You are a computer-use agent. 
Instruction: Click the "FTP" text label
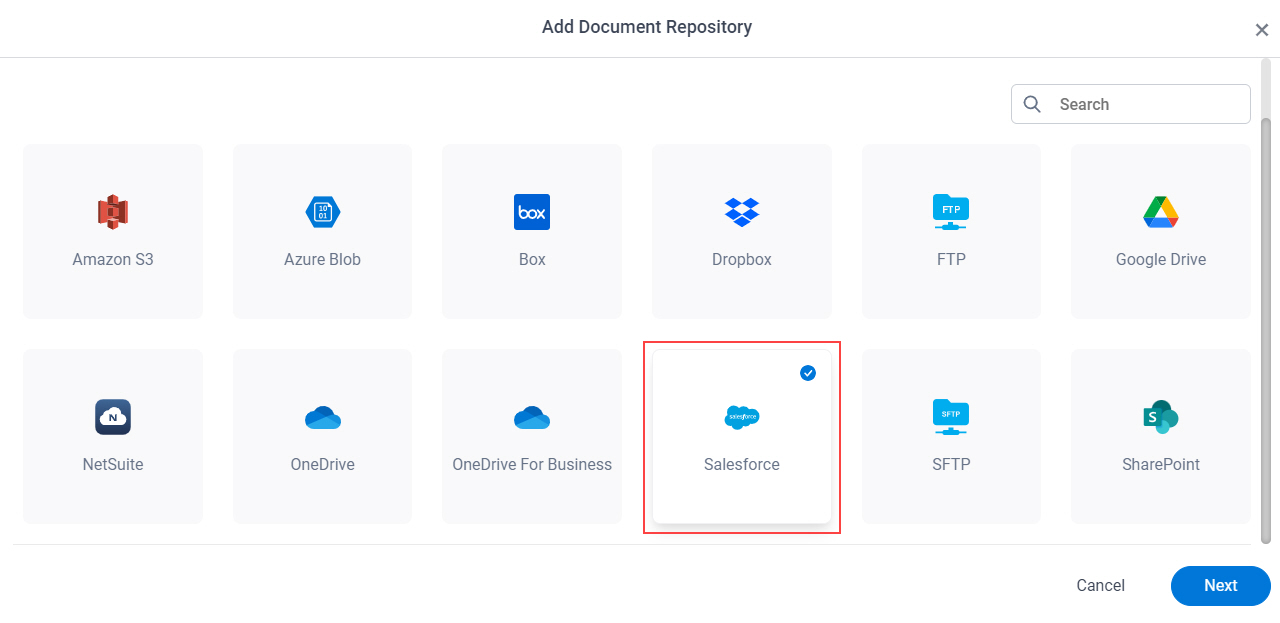click(x=951, y=259)
